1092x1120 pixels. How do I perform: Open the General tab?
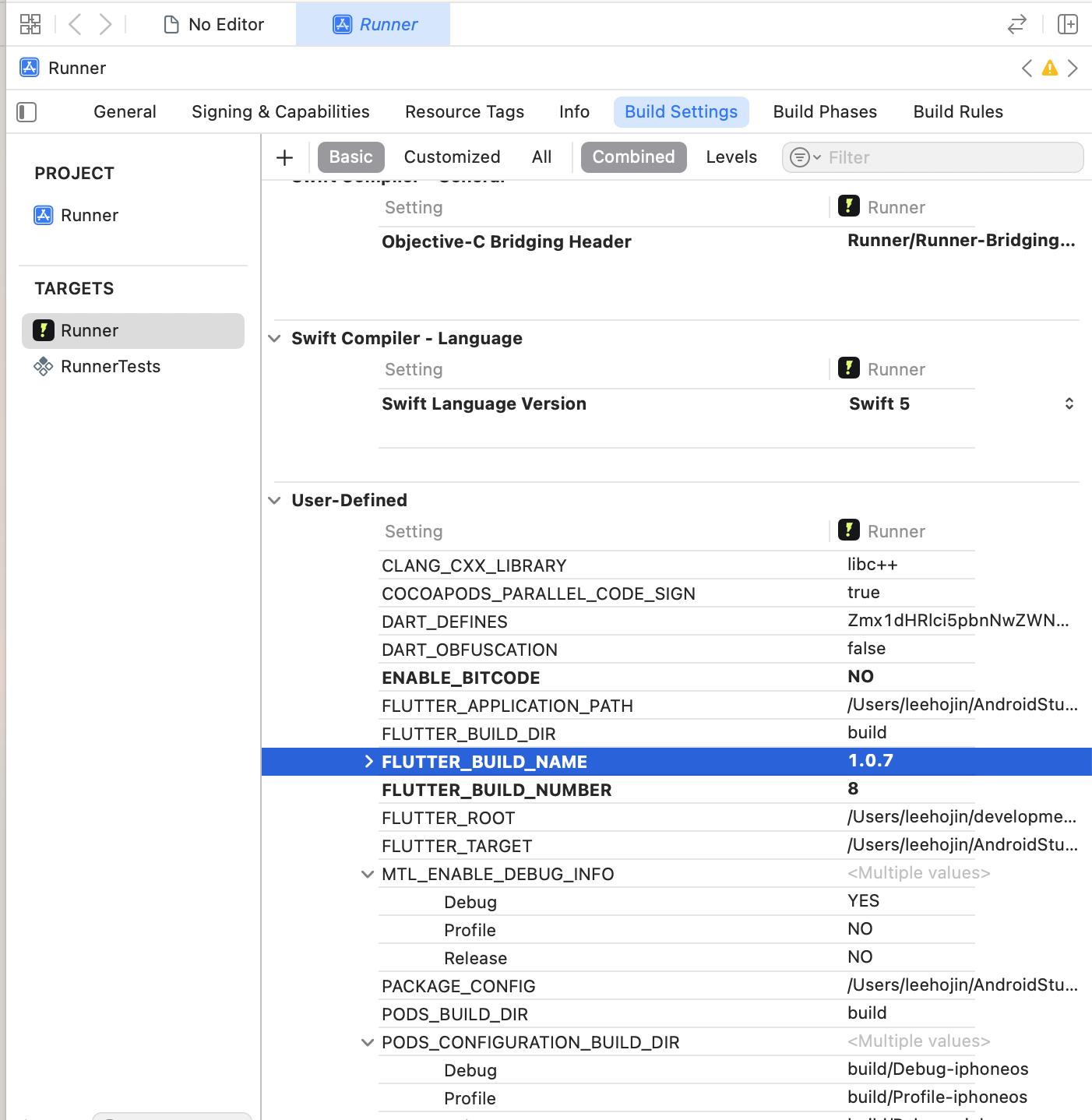(x=125, y=112)
